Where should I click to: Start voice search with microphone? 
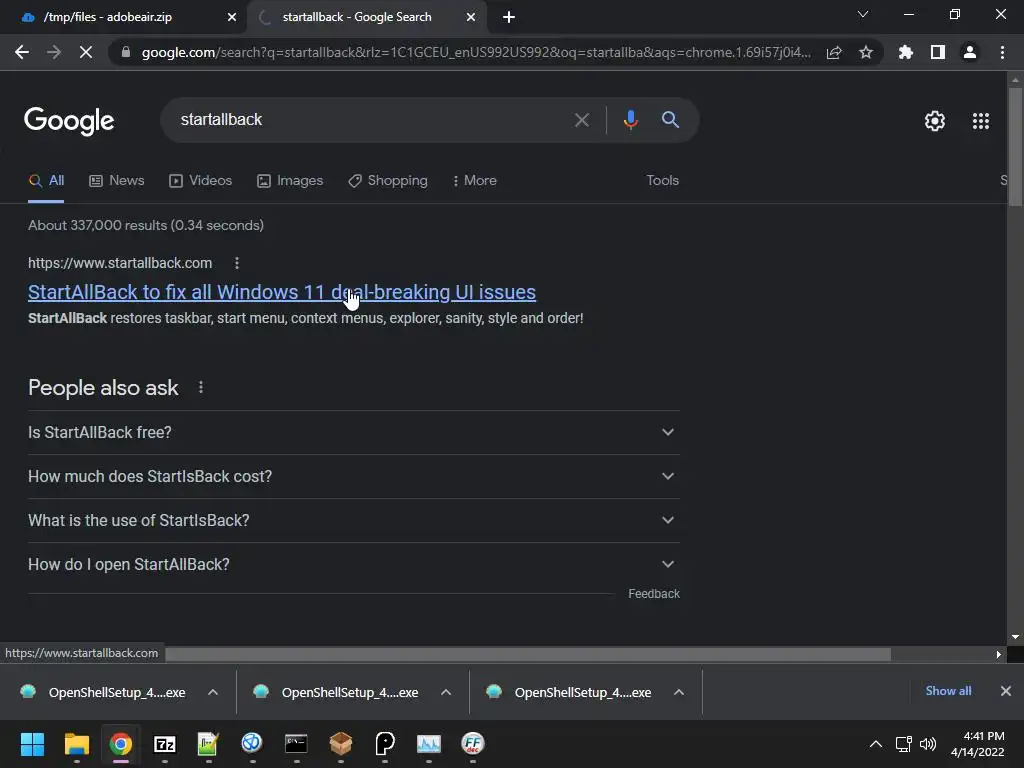point(630,120)
